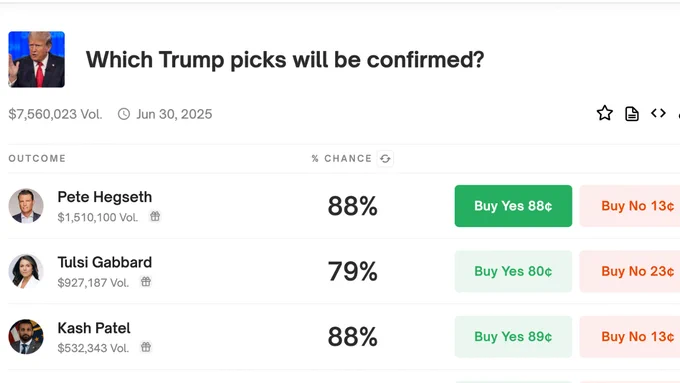Click gift icon next to Pete Hegseth volume
Screen dimensions: 680x383
click(x=155, y=216)
